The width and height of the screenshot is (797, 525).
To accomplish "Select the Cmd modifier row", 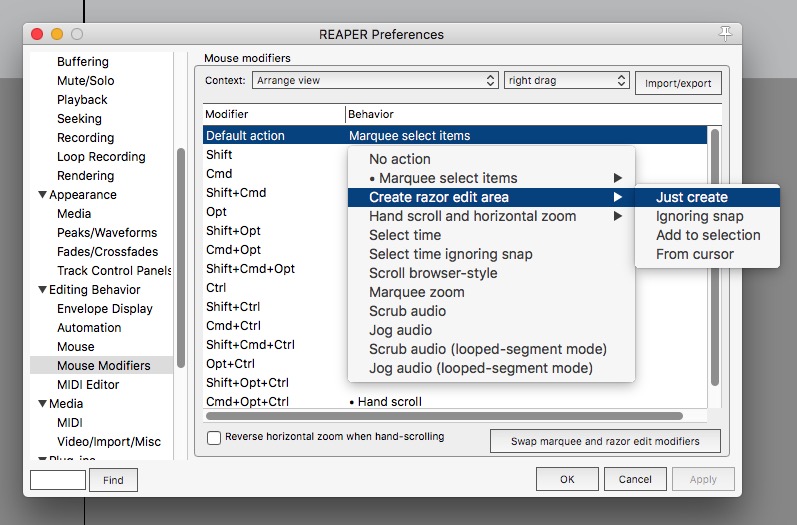I will 274,174.
